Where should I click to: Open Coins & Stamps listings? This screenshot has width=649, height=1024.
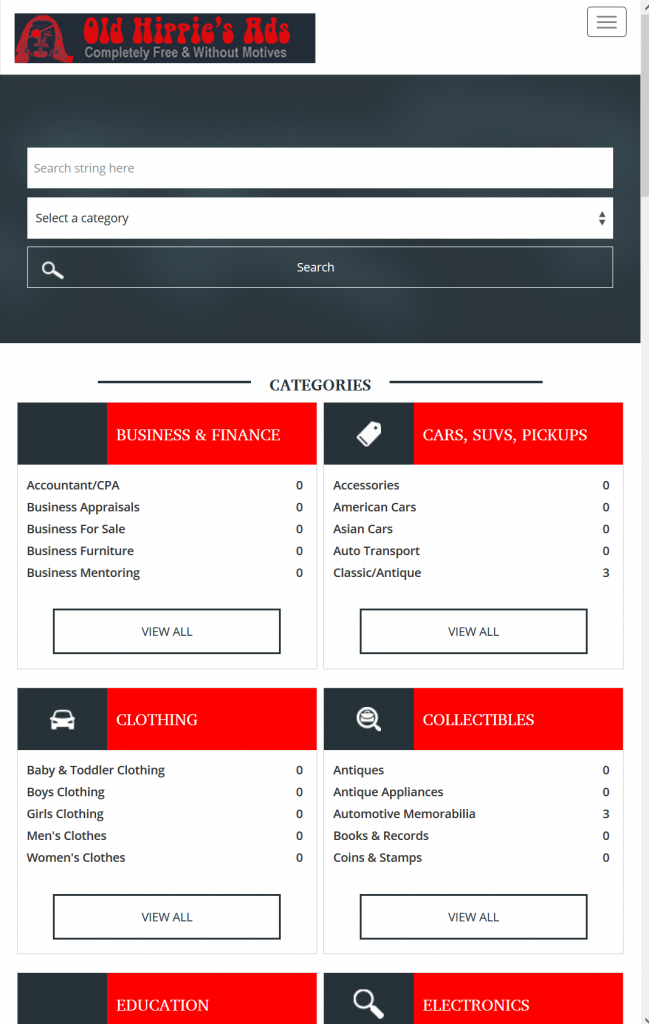[377, 857]
